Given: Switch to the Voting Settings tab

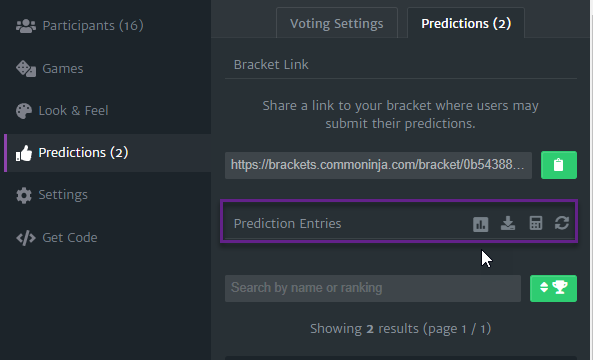Looking at the screenshot, I should (x=337, y=23).
